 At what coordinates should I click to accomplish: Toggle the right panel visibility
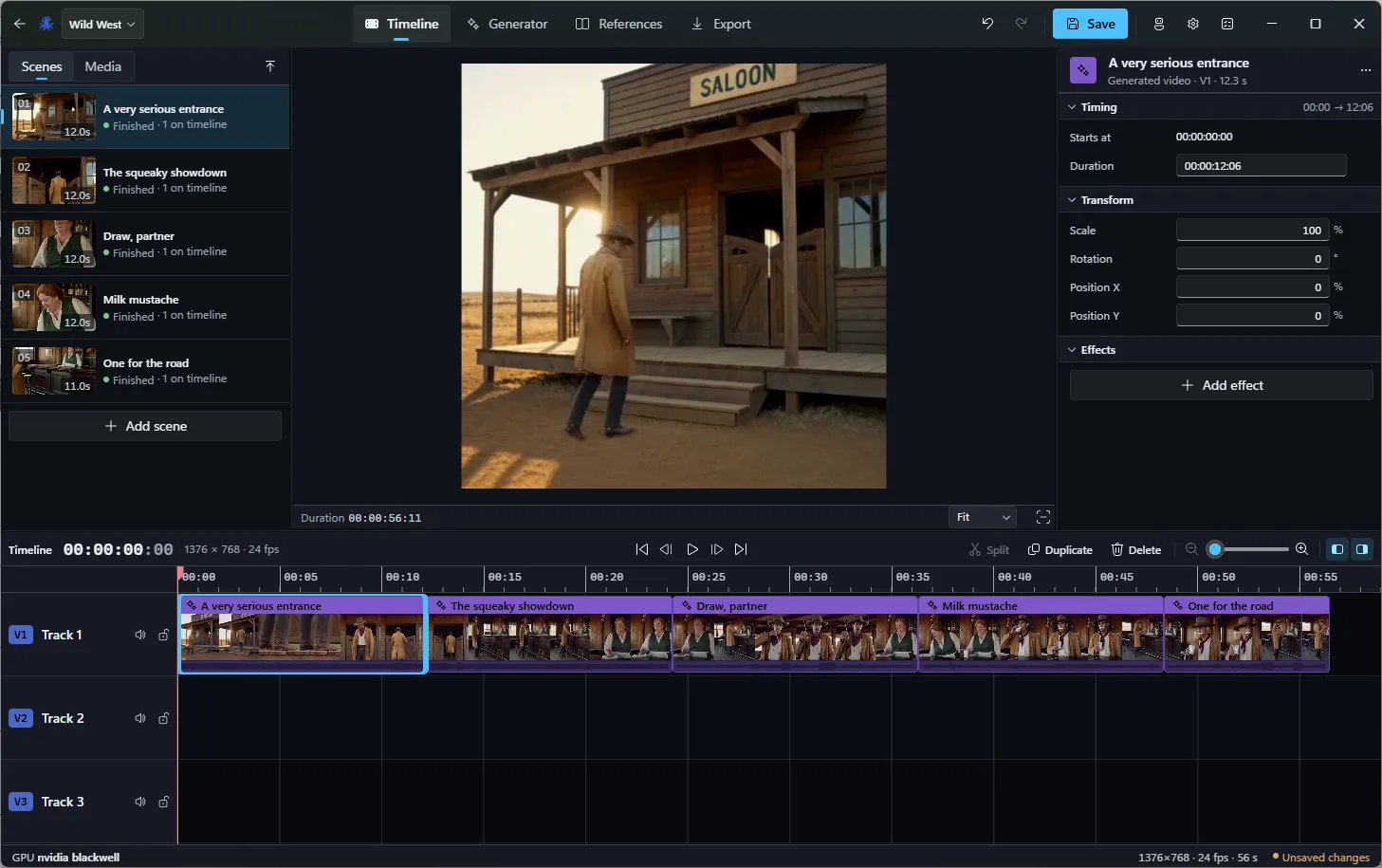[x=1362, y=549]
